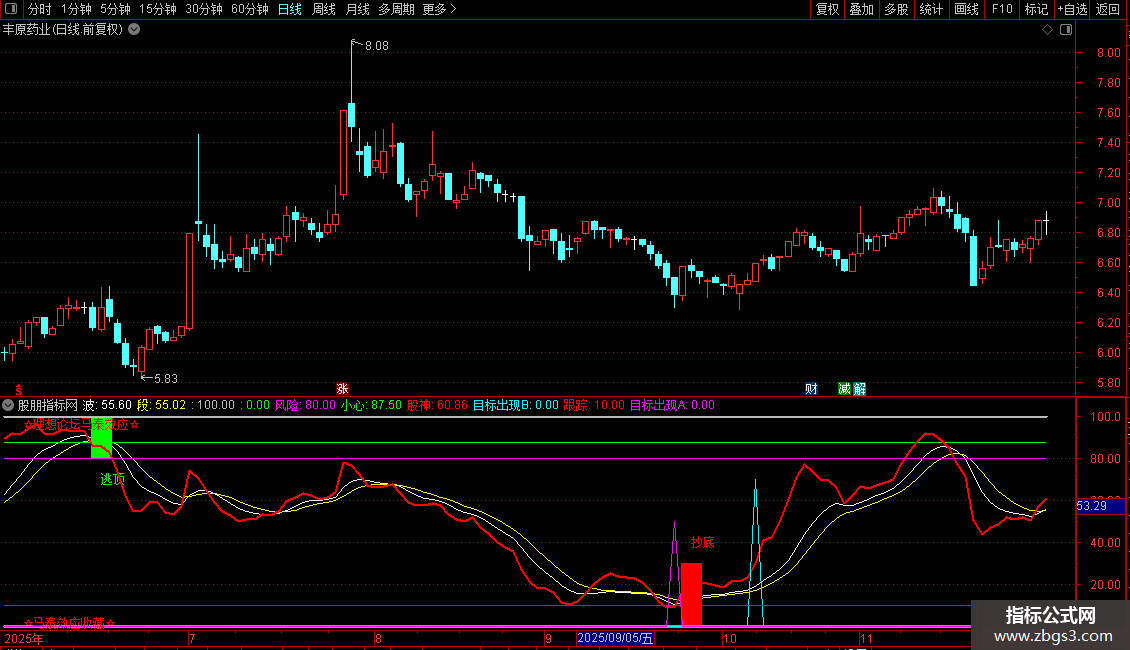
Task: Click the window split icon beside the diamond
Action: (1066, 30)
